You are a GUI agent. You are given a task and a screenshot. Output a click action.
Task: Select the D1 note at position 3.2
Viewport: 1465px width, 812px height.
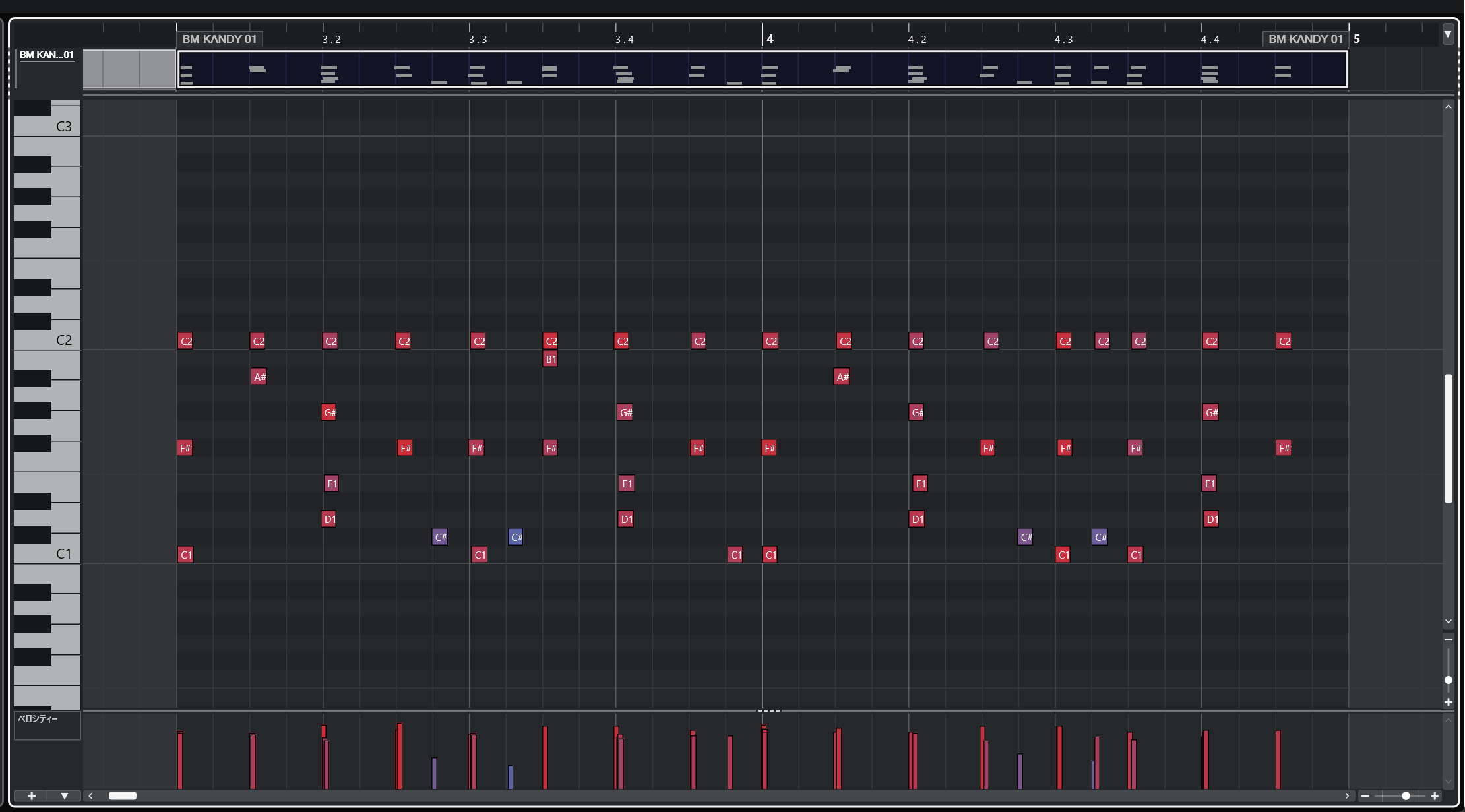[328, 519]
